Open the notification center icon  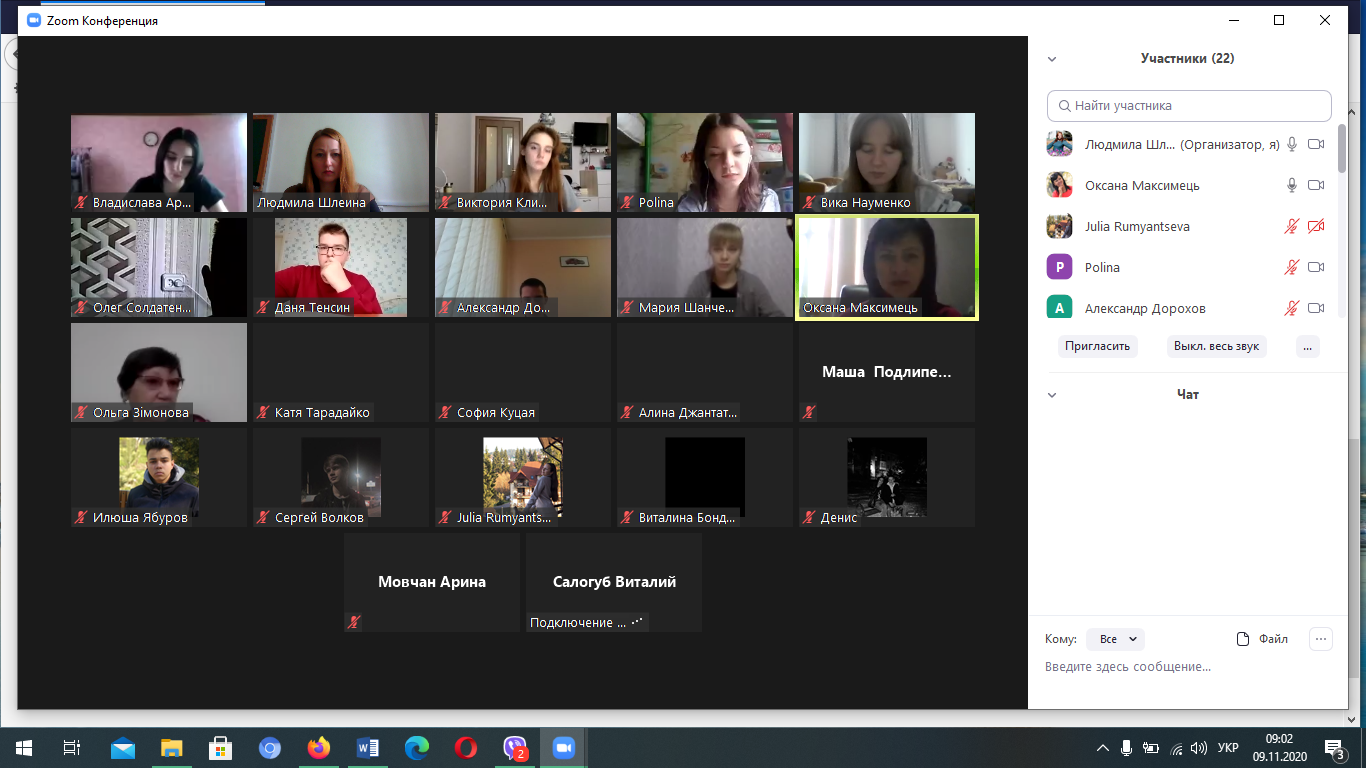[x=1335, y=748]
